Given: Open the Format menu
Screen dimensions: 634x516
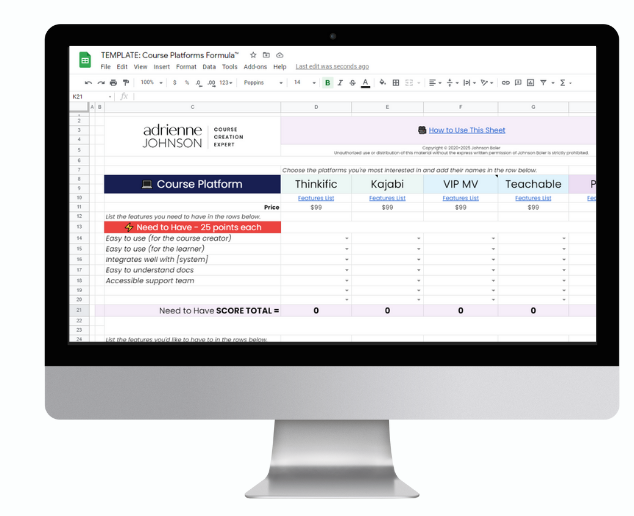Looking at the screenshot, I should [x=186, y=67].
